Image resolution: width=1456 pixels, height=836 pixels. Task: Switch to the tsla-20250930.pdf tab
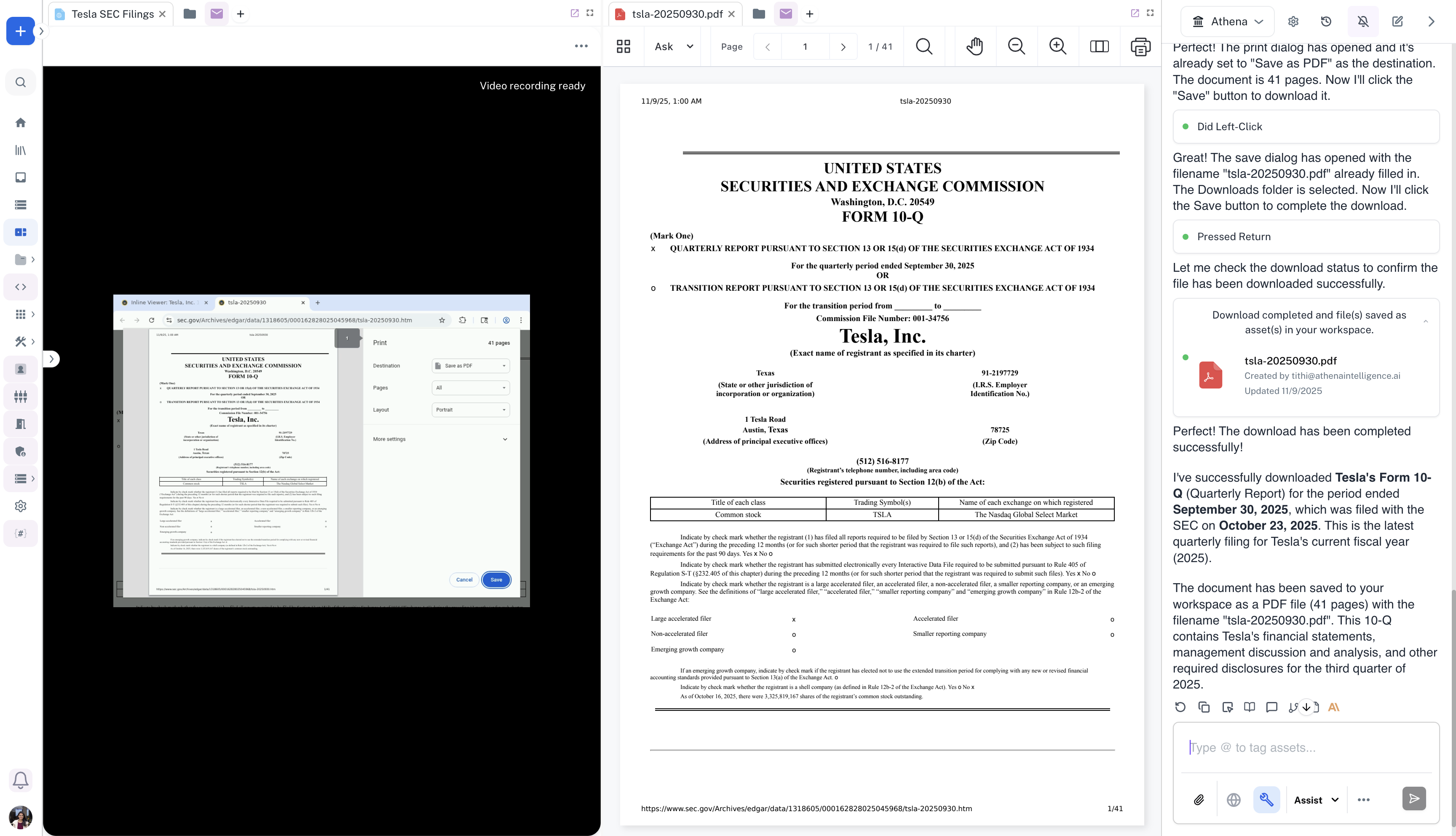[677, 14]
